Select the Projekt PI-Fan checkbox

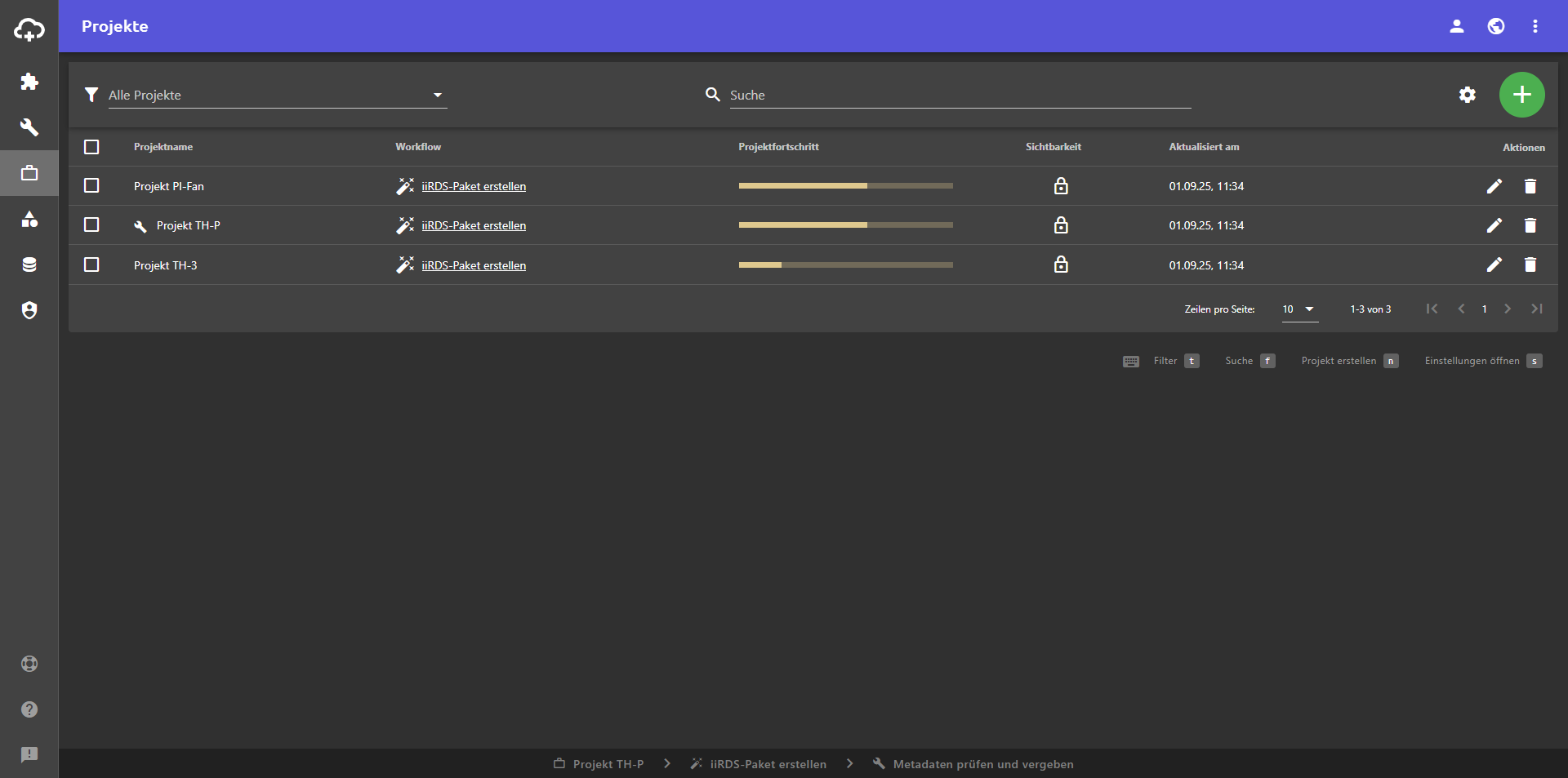(x=91, y=186)
